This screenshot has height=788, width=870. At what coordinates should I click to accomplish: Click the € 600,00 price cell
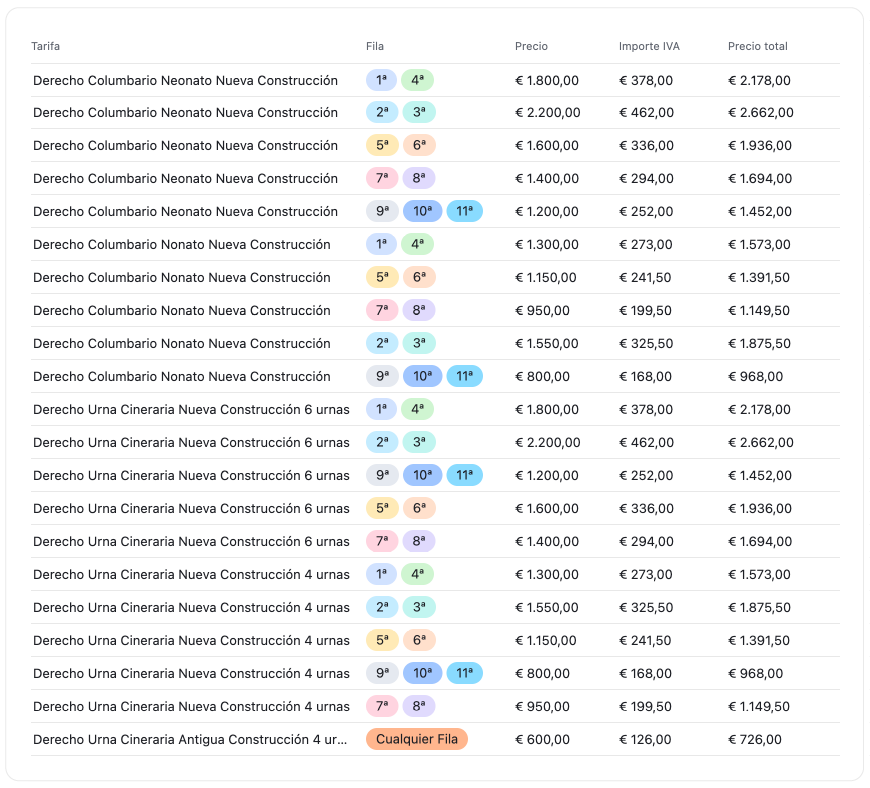pyautogui.click(x=542, y=739)
